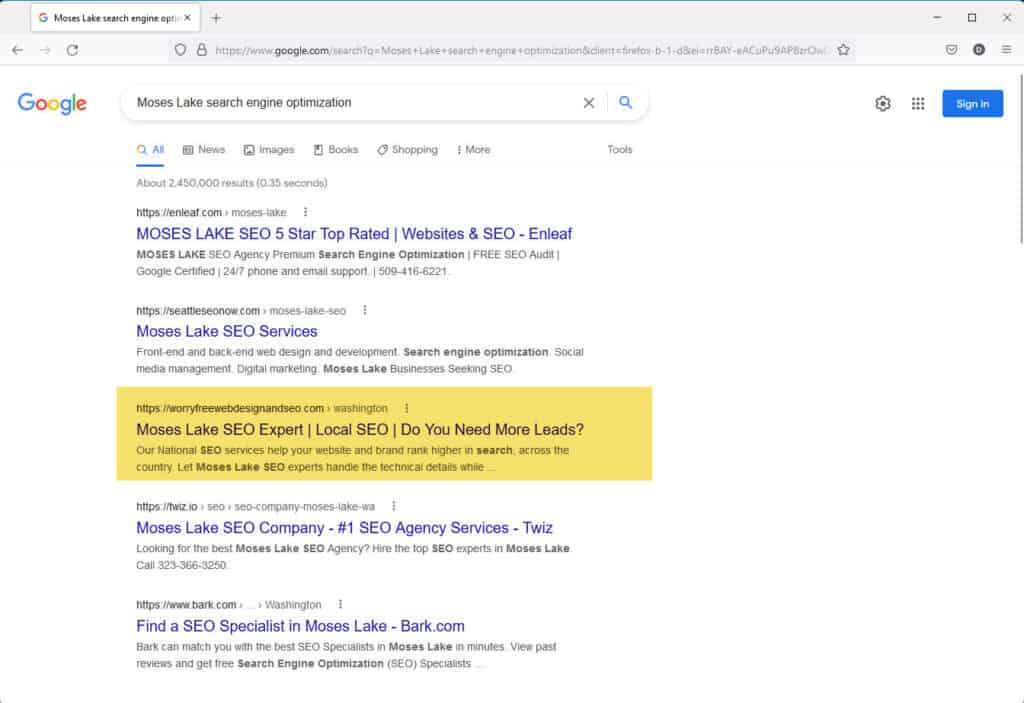Go forward using browser forward arrow

45,50
